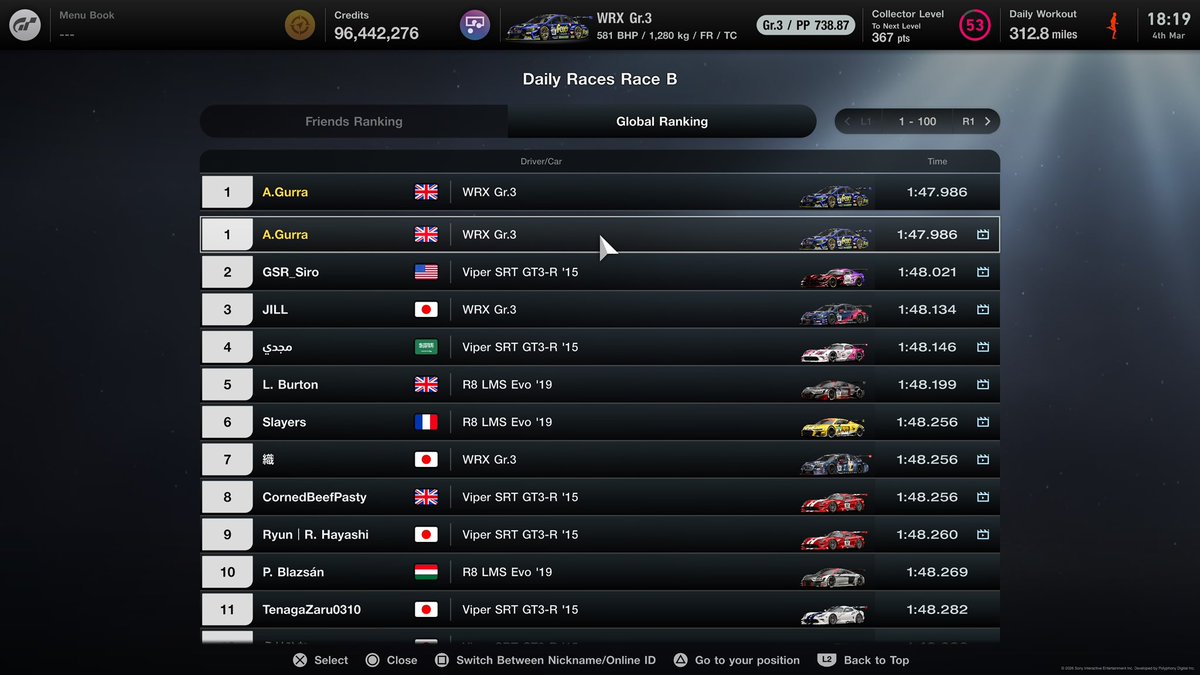Open replay icon for JILL row

(982, 310)
